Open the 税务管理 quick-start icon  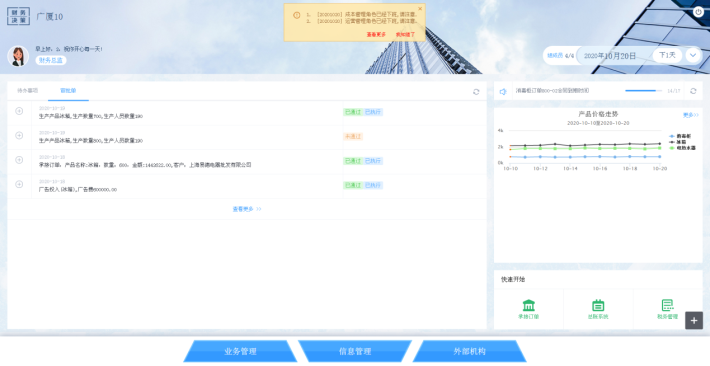[667, 305]
